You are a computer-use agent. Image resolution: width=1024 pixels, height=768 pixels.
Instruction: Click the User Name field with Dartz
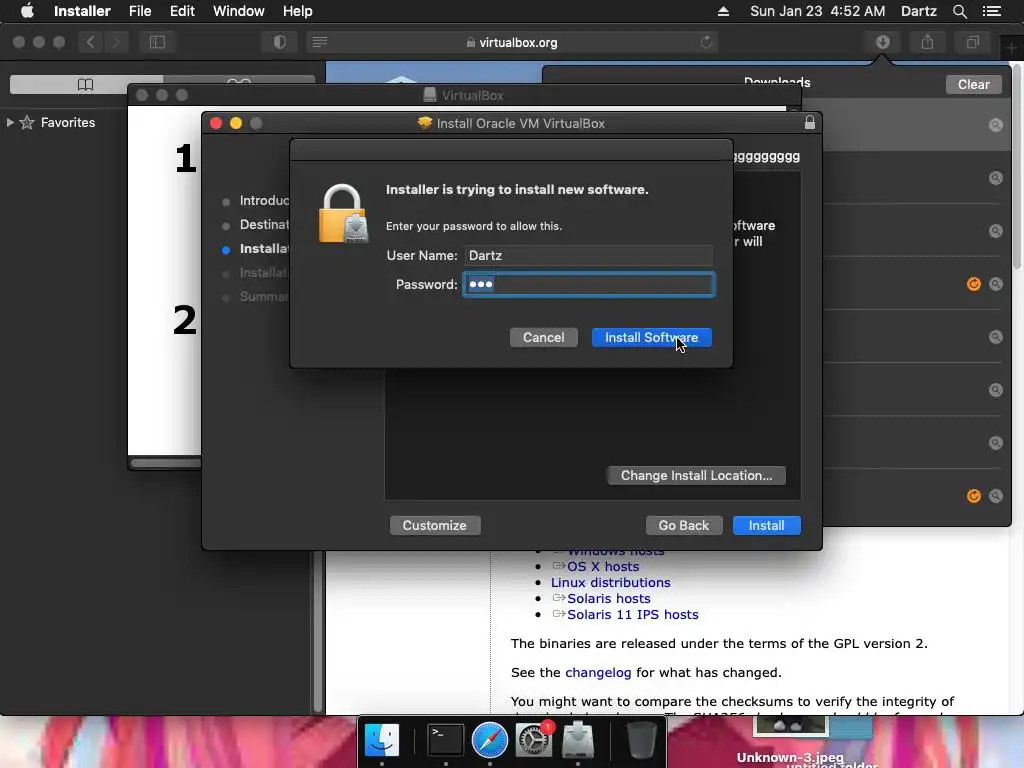click(588, 255)
